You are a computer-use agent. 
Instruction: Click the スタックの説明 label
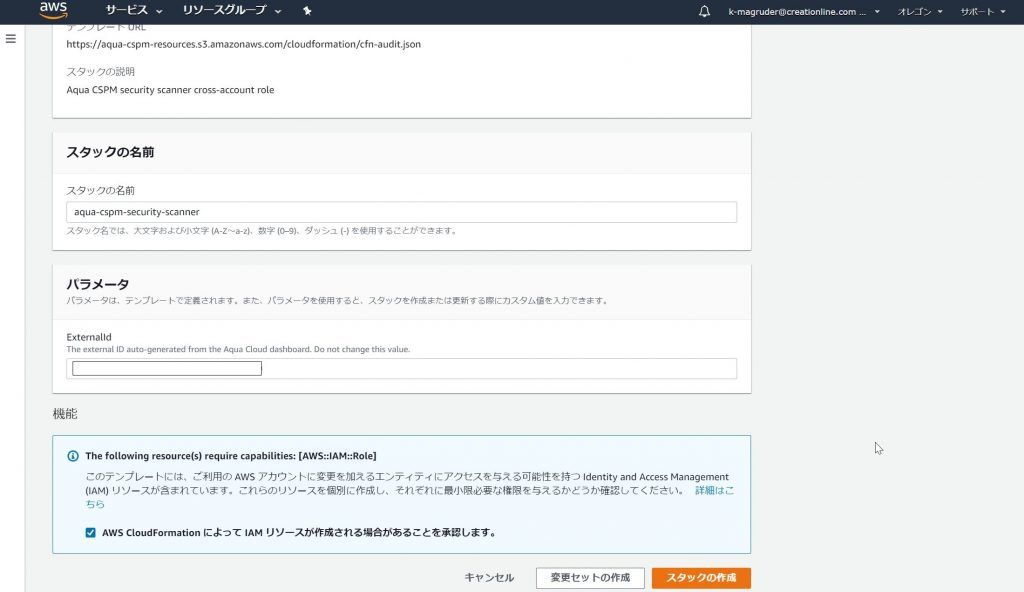click(101, 72)
